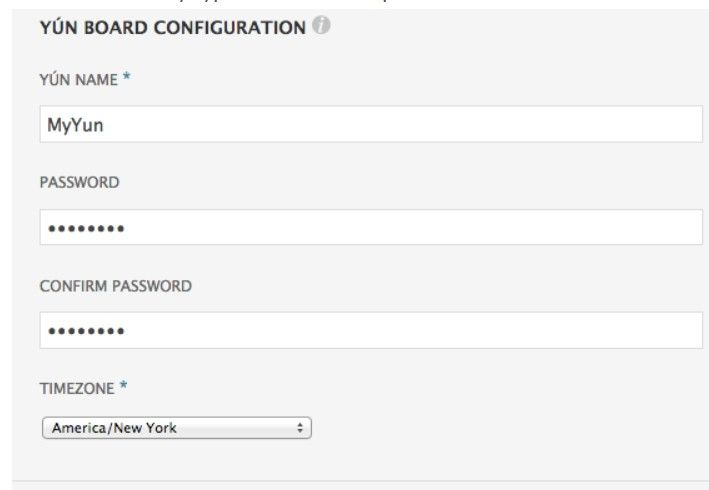Click the info icon beside Yún Board Configuration

[x=320, y=27]
